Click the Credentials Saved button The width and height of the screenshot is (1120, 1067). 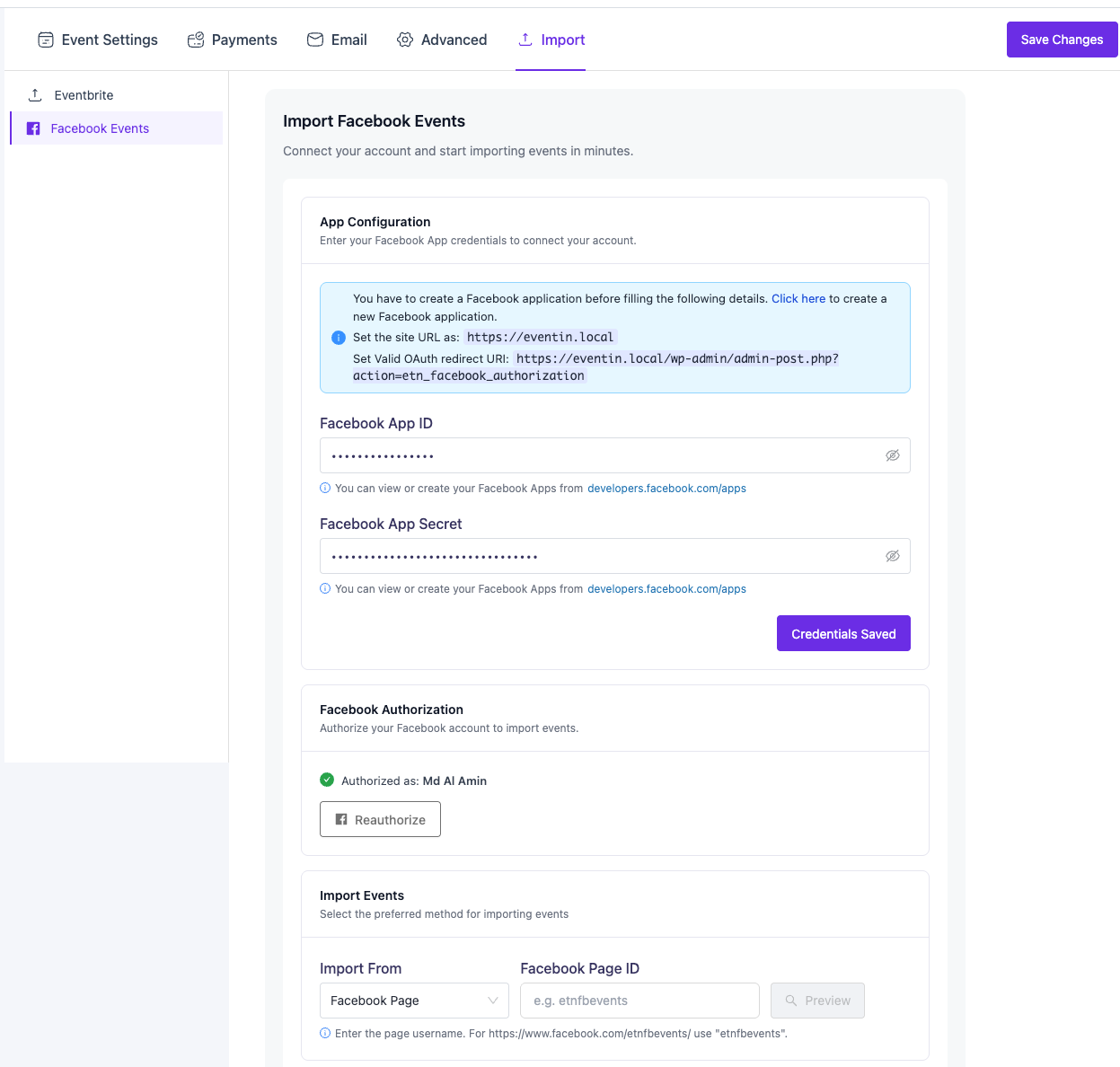point(842,633)
